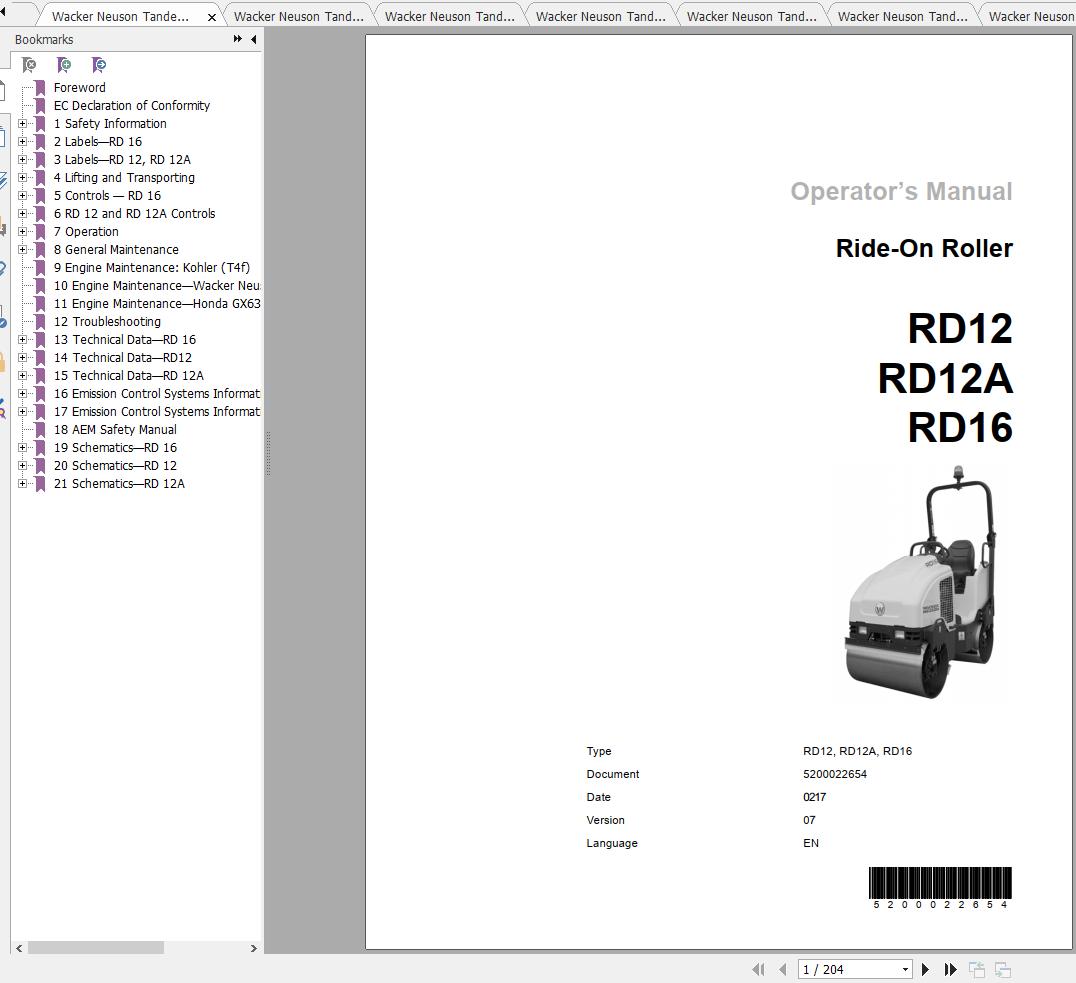
Task: Expand the 1 Safety Information bookmark
Action: pos(22,123)
